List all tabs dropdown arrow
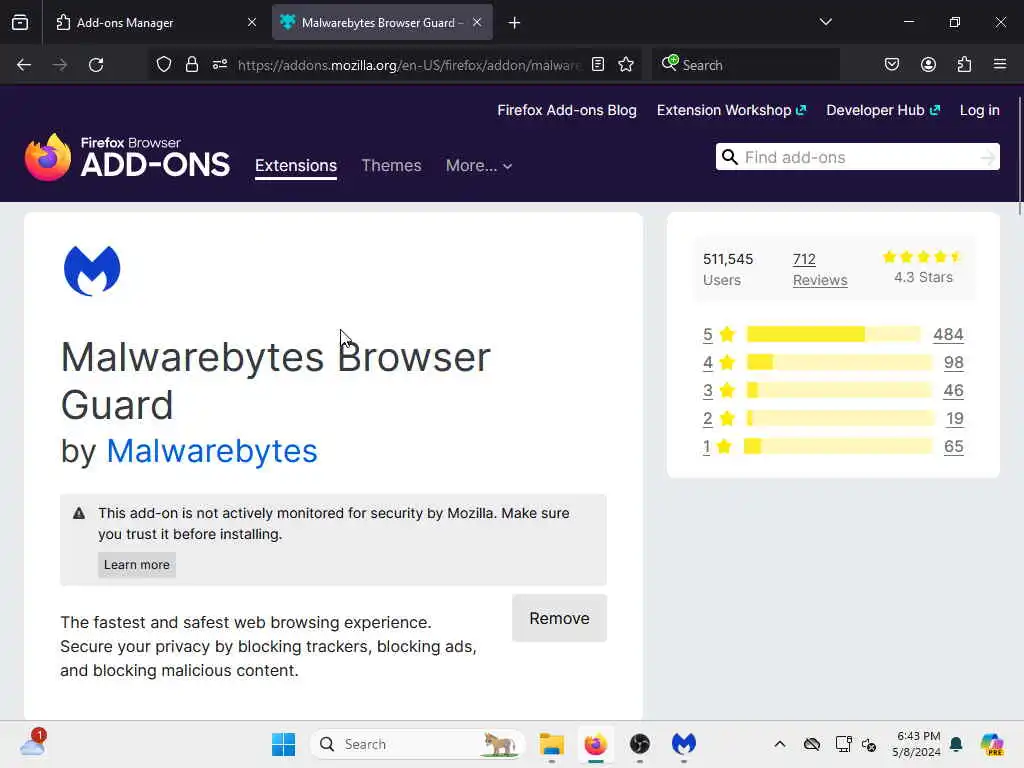The image size is (1024, 768). [825, 22]
